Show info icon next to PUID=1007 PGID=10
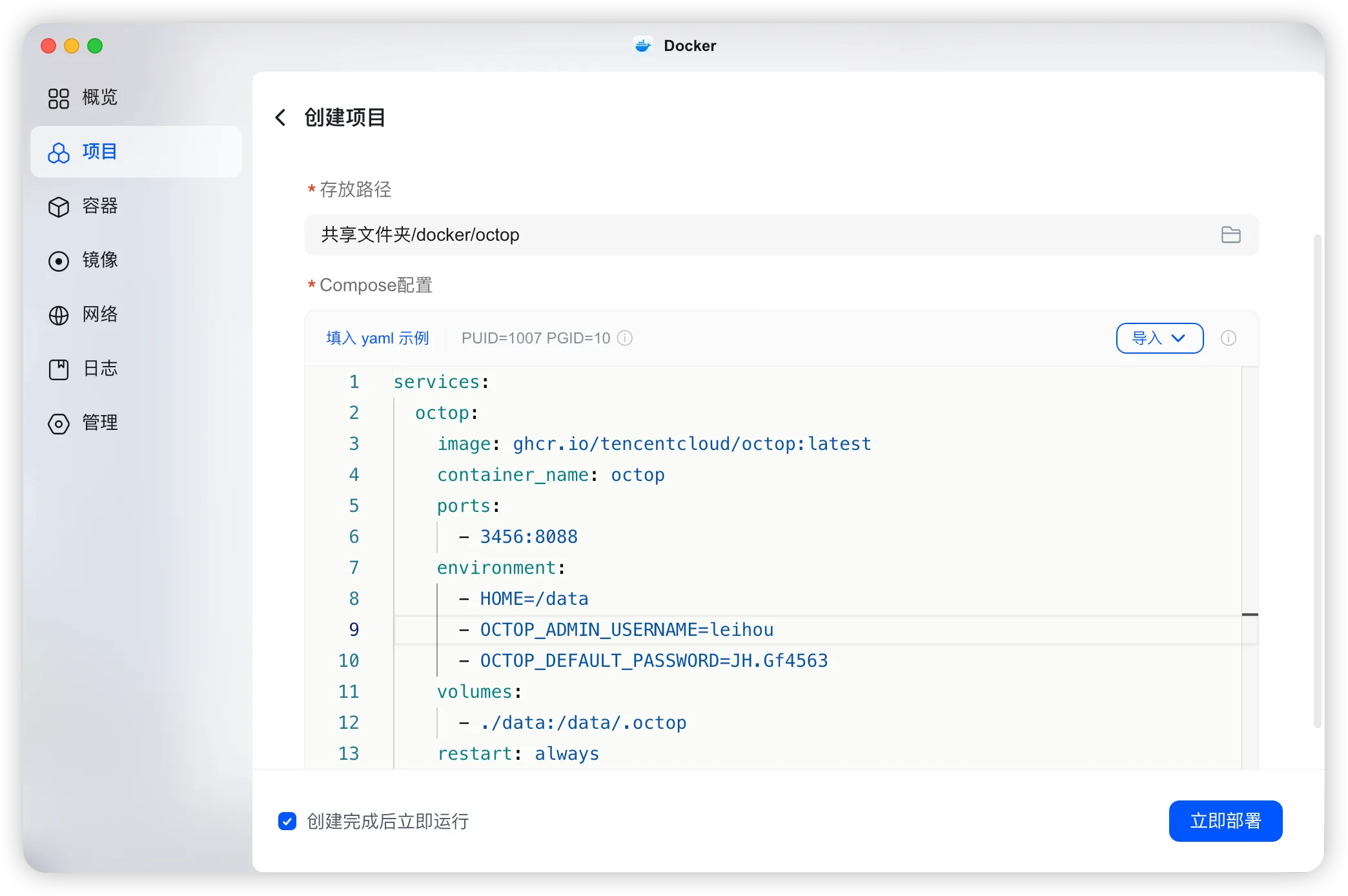This screenshot has height=896, width=1348. tap(624, 338)
